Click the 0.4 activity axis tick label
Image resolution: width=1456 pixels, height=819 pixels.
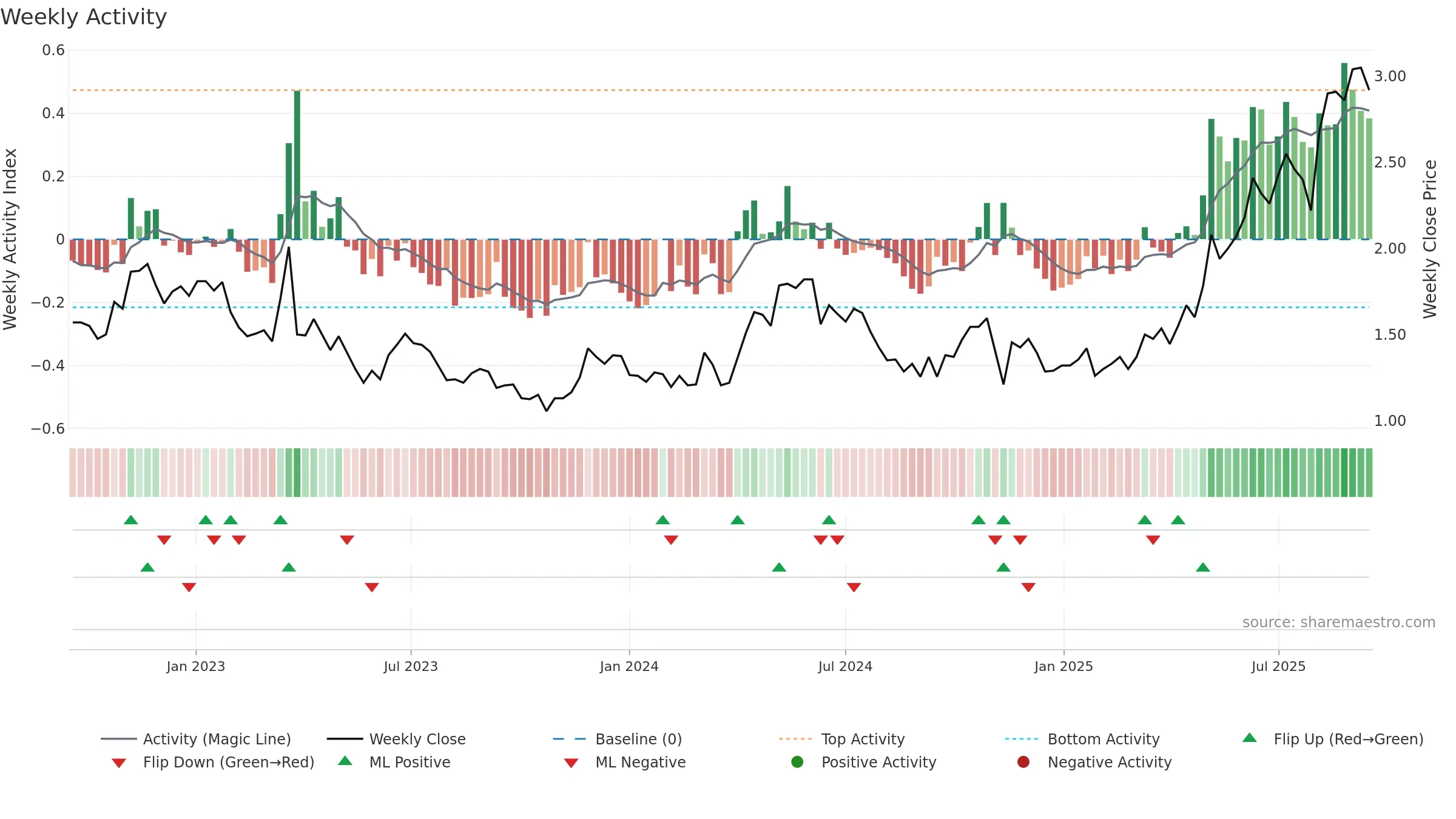pyautogui.click(x=53, y=113)
